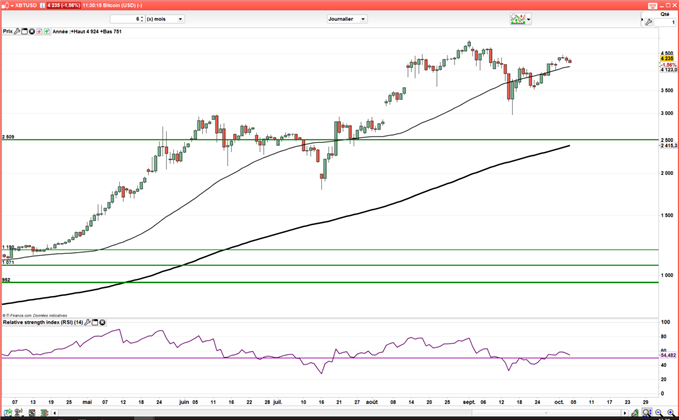
Task: Click the 1 071 support line label
Action: click(8, 262)
